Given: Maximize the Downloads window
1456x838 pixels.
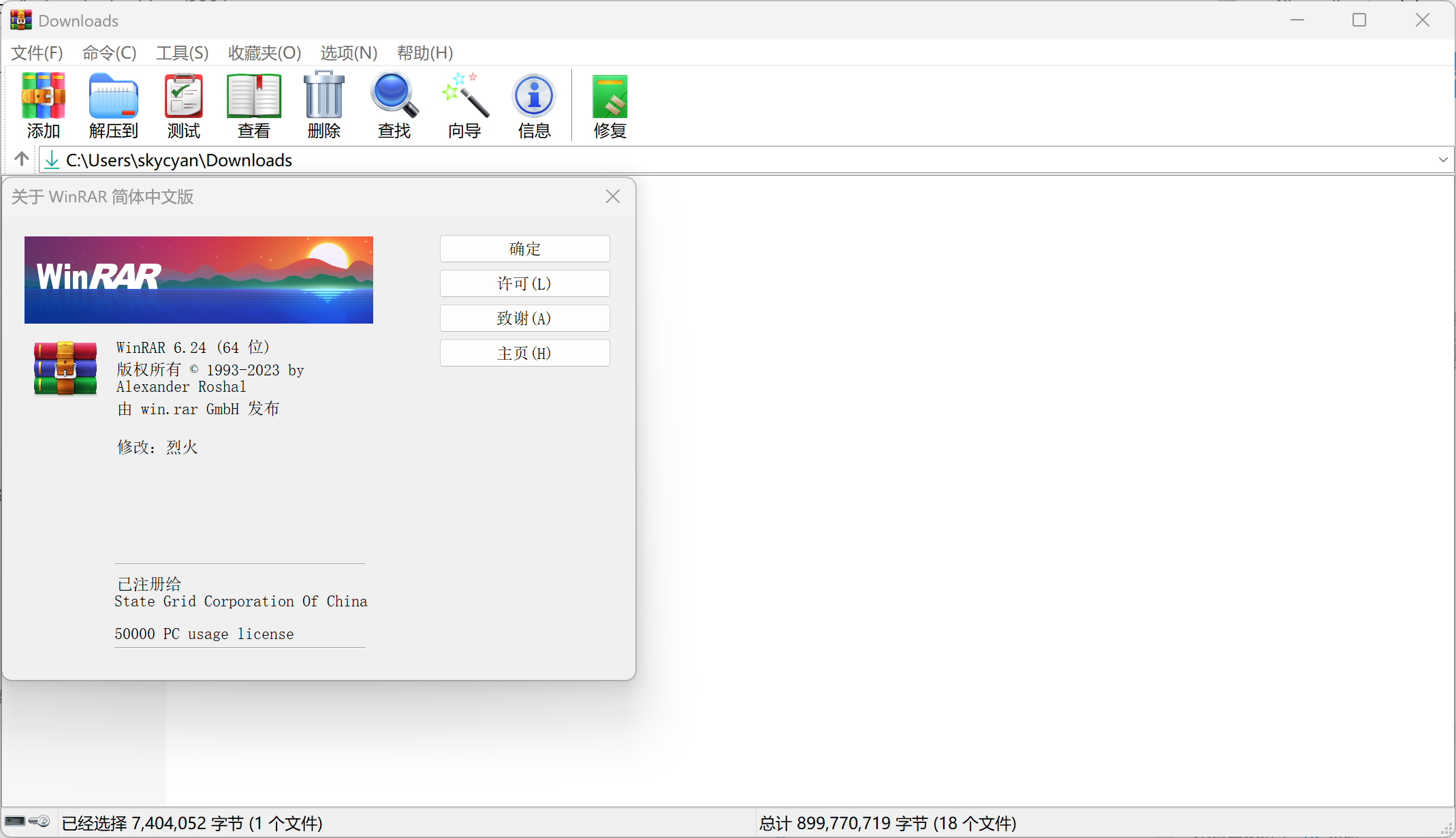Looking at the screenshot, I should pos(1359,20).
